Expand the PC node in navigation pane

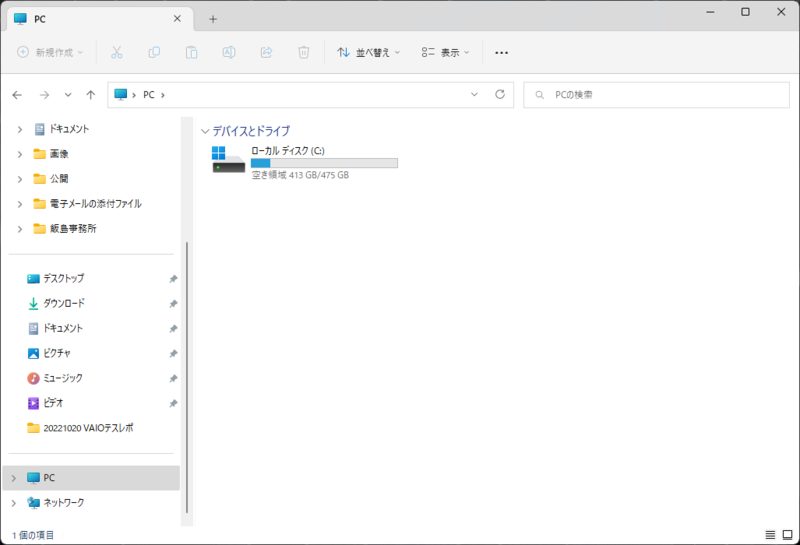14,478
